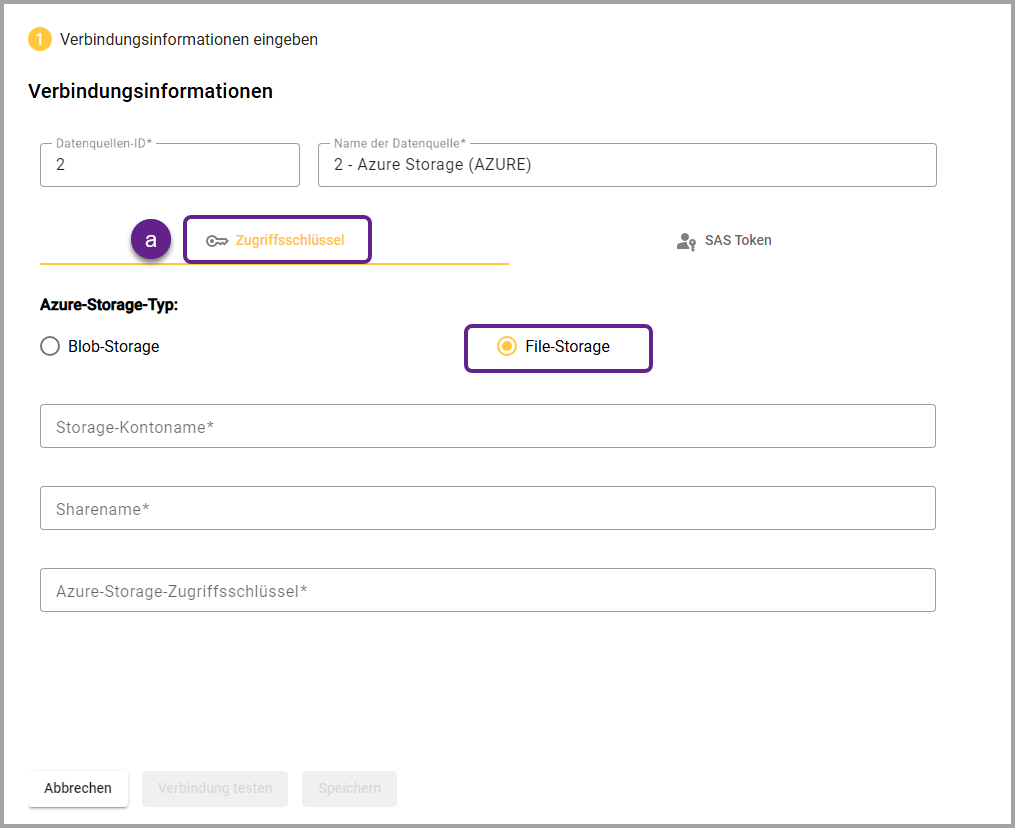Click the Speichern button
The width and height of the screenshot is (1015, 828).
click(x=349, y=788)
